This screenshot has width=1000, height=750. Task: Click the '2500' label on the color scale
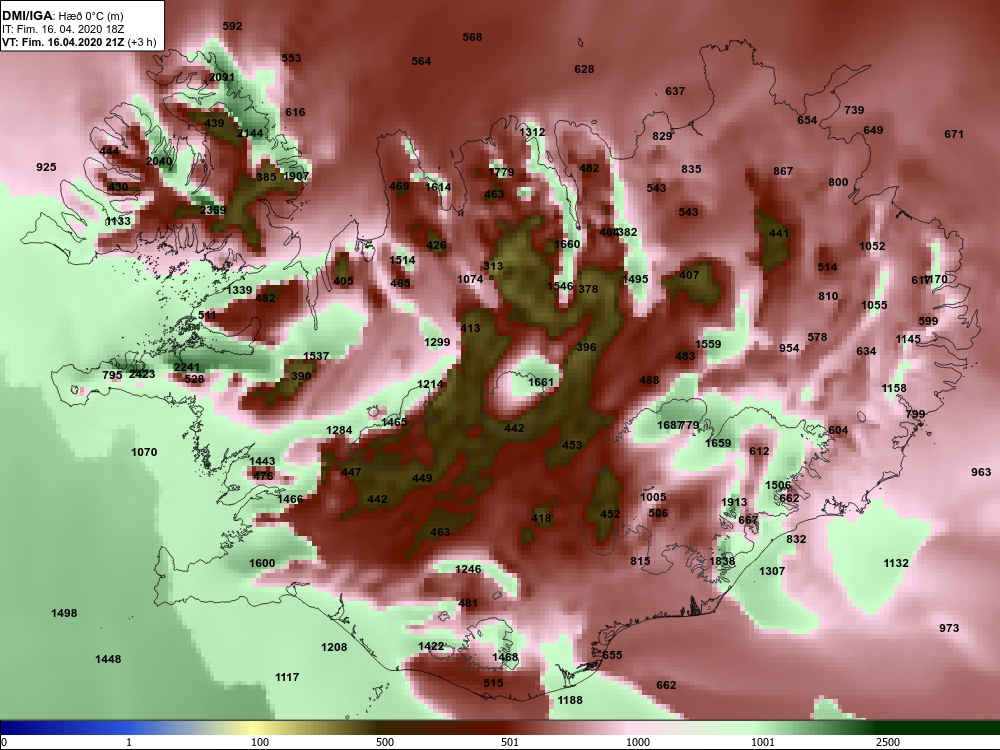(x=888, y=742)
